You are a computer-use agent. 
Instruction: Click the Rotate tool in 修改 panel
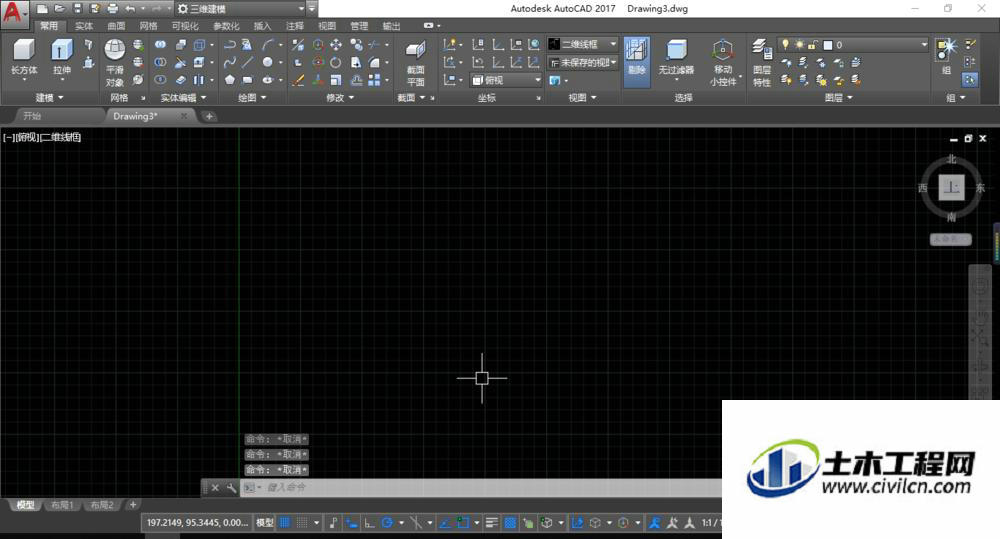tap(335, 62)
